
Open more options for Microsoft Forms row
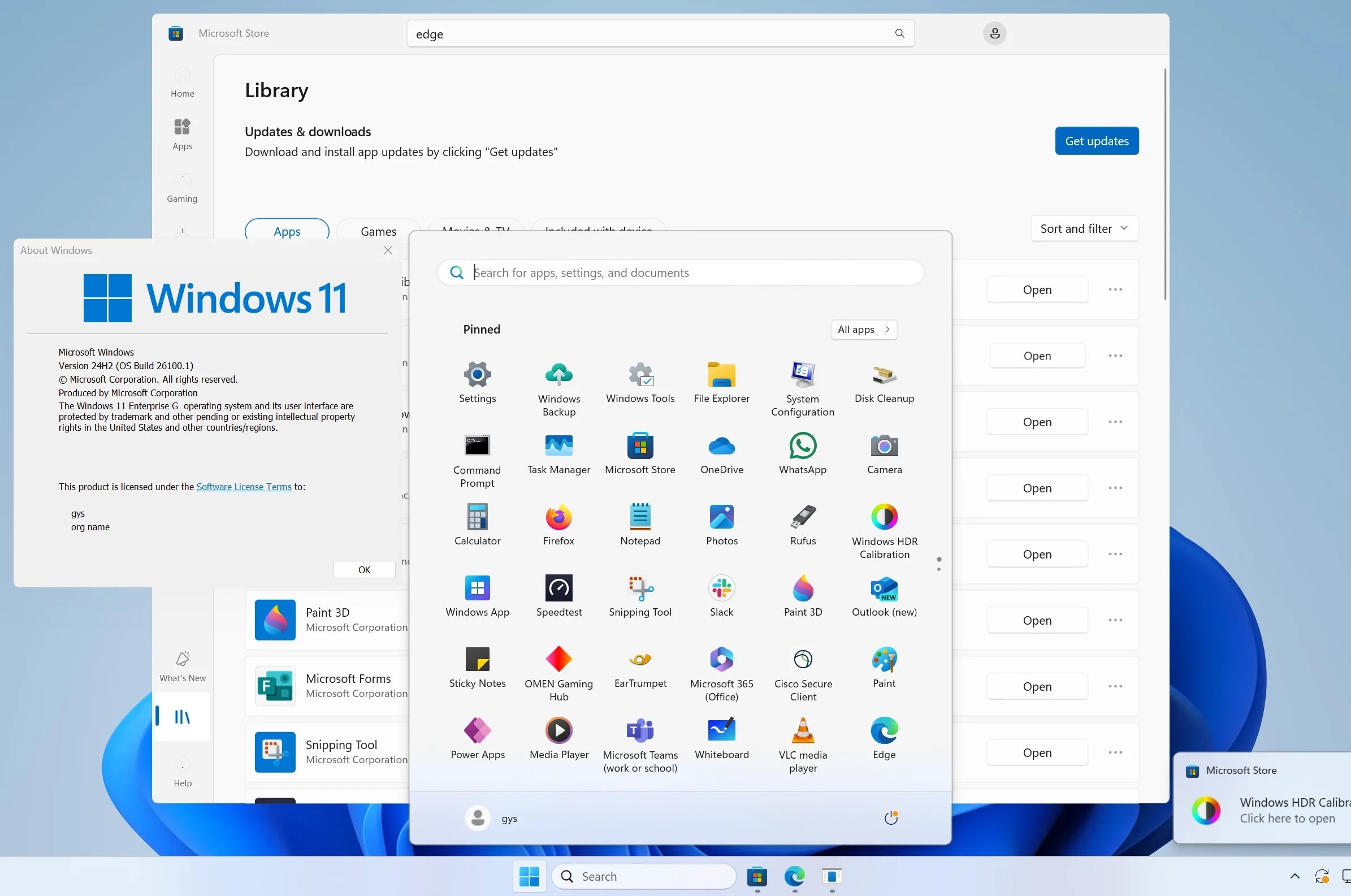pyautogui.click(x=1115, y=686)
